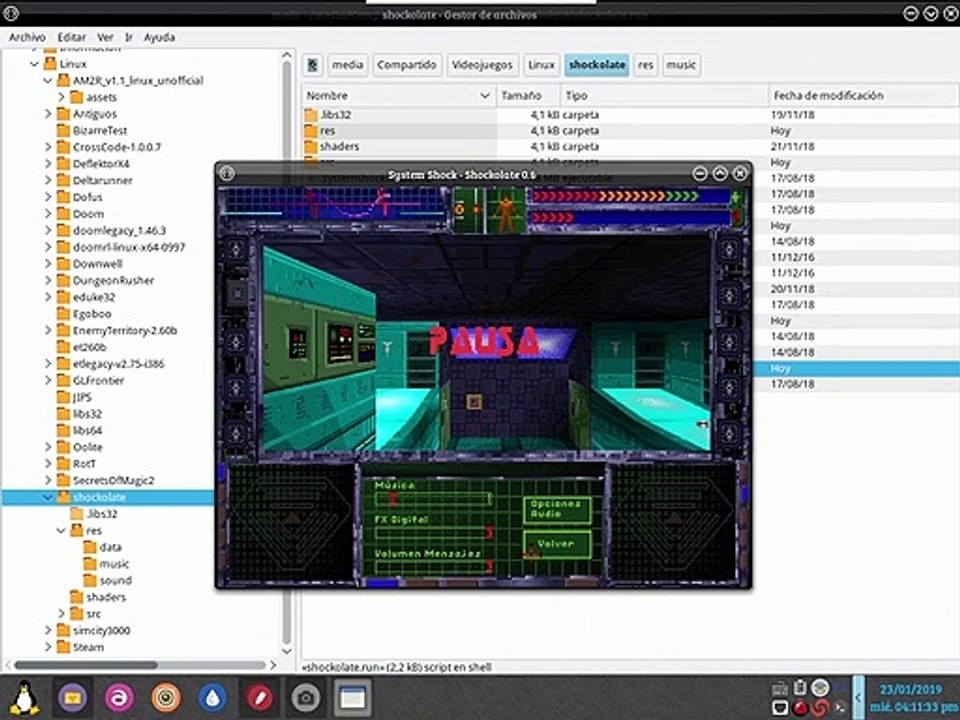Click the energy chevron bar in game HUD

pyautogui.click(x=629, y=217)
